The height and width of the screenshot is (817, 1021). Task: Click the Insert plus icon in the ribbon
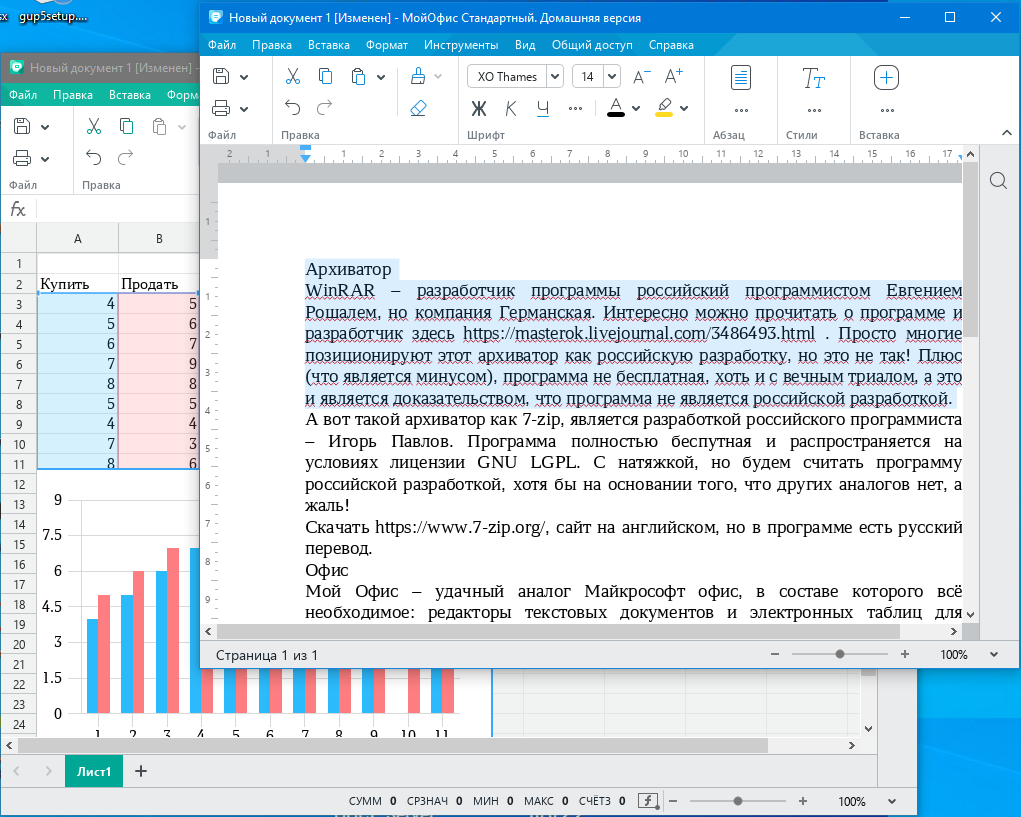click(x=886, y=77)
